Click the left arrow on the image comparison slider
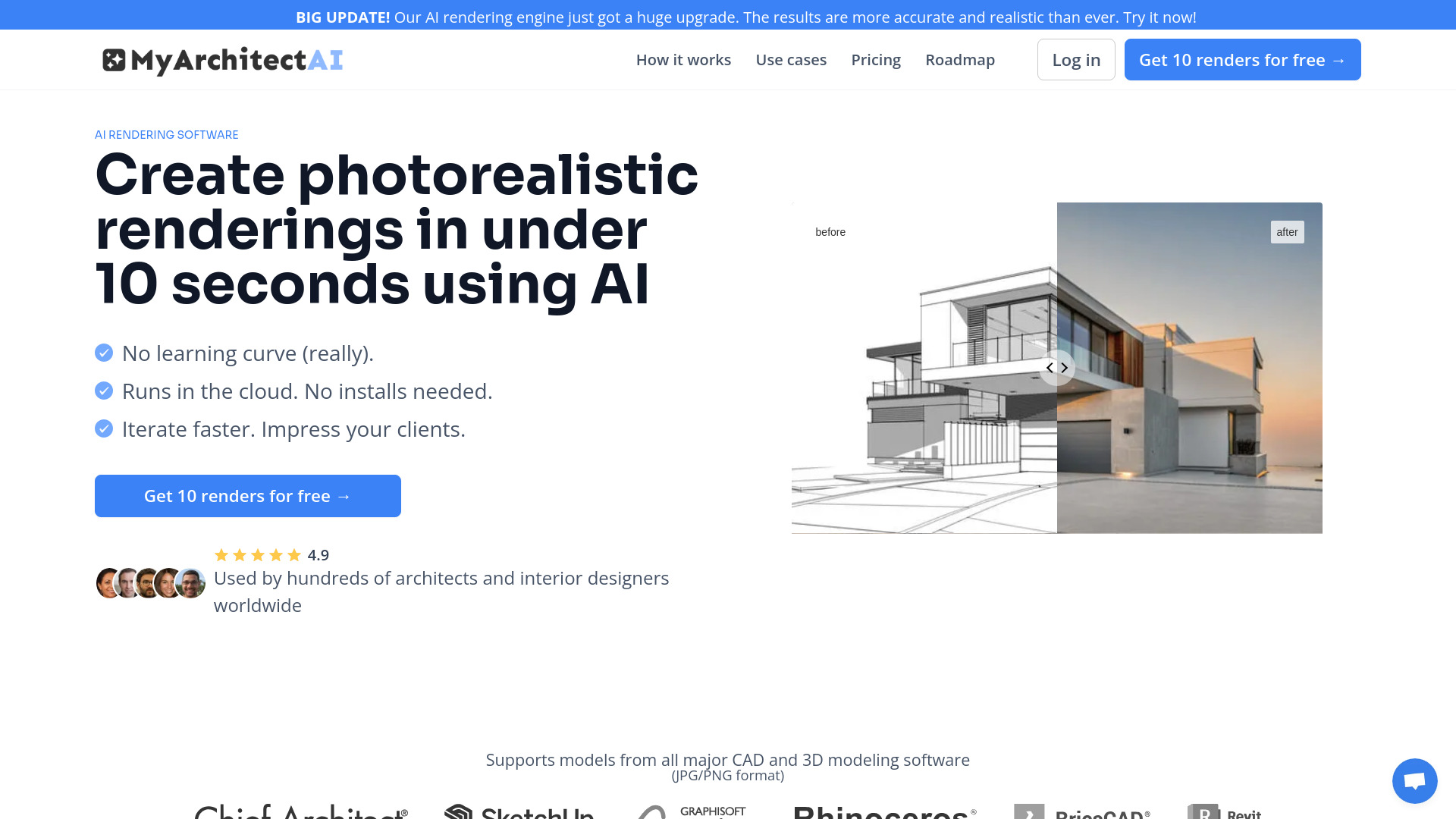The height and width of the screenshot is (819, 1456). point(1048,367)
